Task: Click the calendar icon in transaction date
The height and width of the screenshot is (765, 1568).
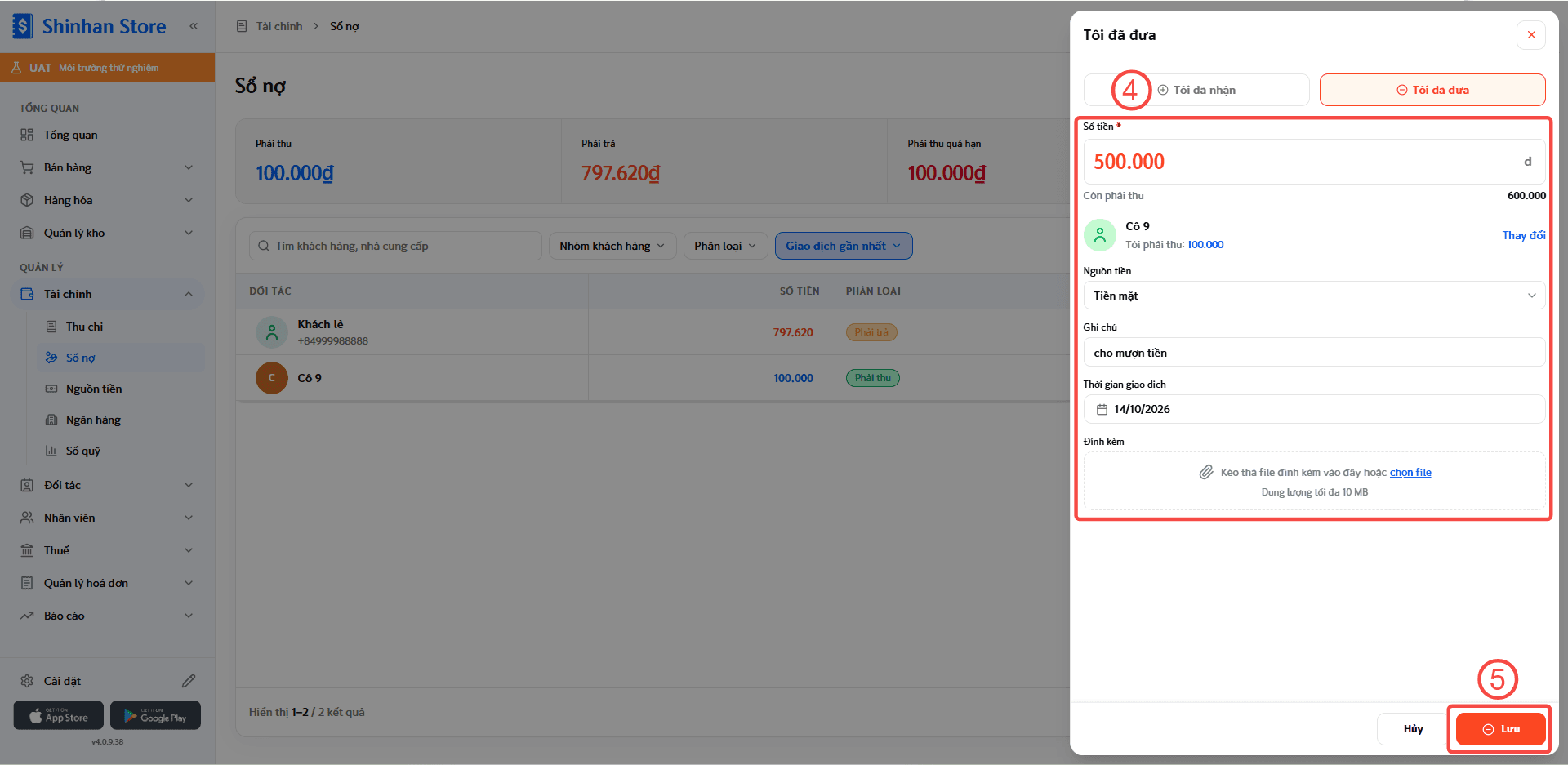Action: (x=1102, y=409)
